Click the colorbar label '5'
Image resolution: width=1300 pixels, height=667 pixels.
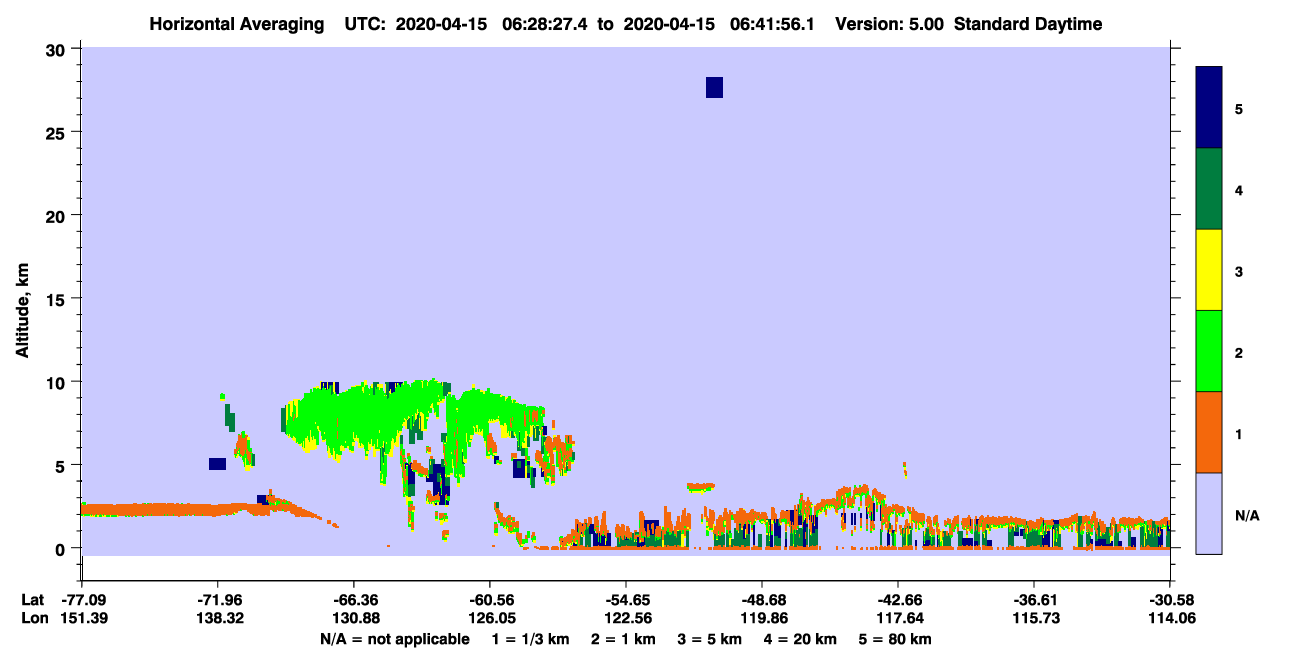click(1239, 108)
